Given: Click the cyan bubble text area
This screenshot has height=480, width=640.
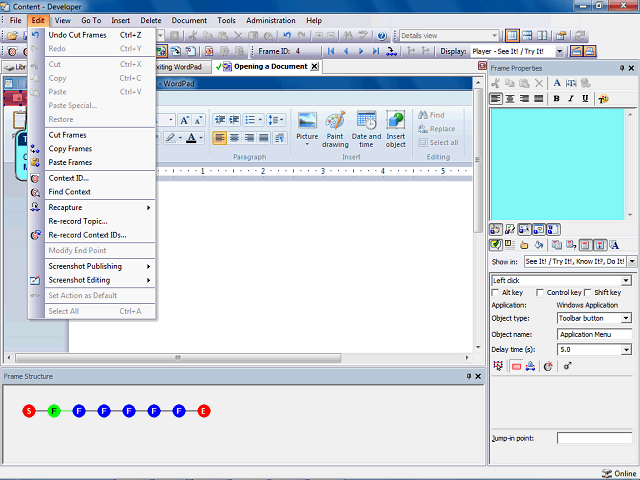Looking at the screenshot, I should click(558, 164).
